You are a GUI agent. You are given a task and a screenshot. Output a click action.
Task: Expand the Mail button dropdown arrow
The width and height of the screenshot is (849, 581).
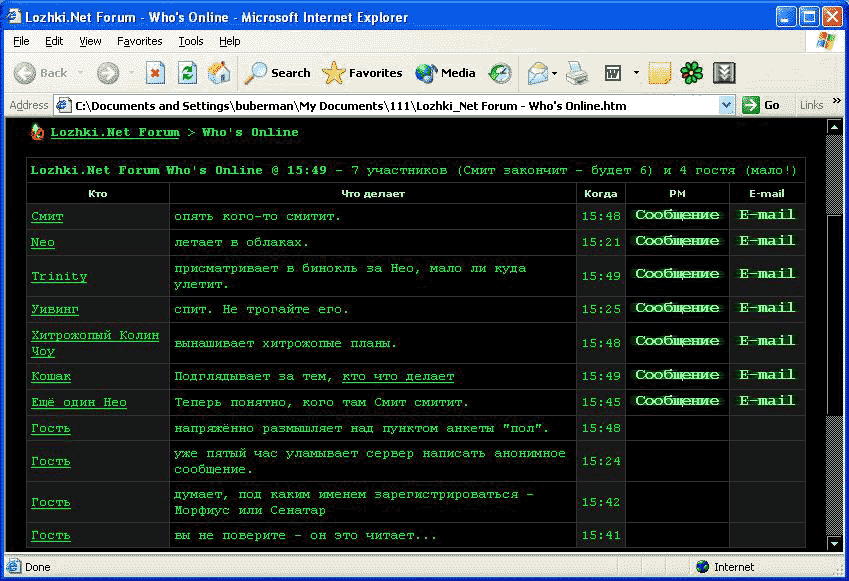click(555, 73)
